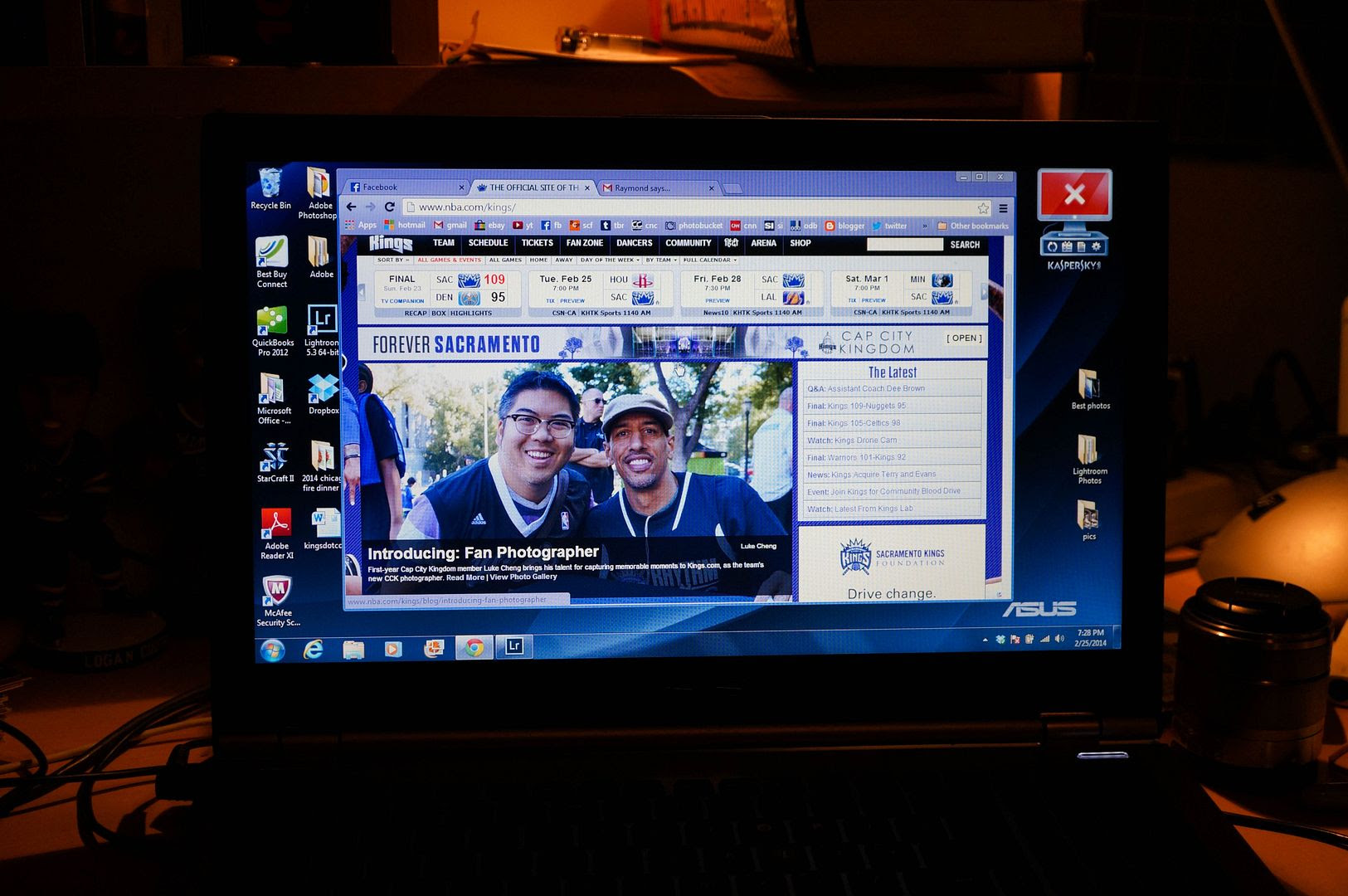Open the COMMUNITY menu item
Screen dimensions: 1348x896
(689, 243)
